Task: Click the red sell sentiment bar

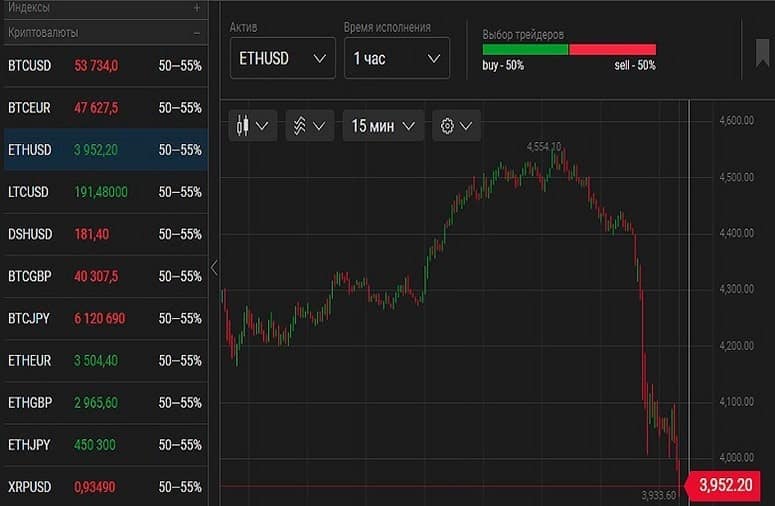Action: point(612,49)
